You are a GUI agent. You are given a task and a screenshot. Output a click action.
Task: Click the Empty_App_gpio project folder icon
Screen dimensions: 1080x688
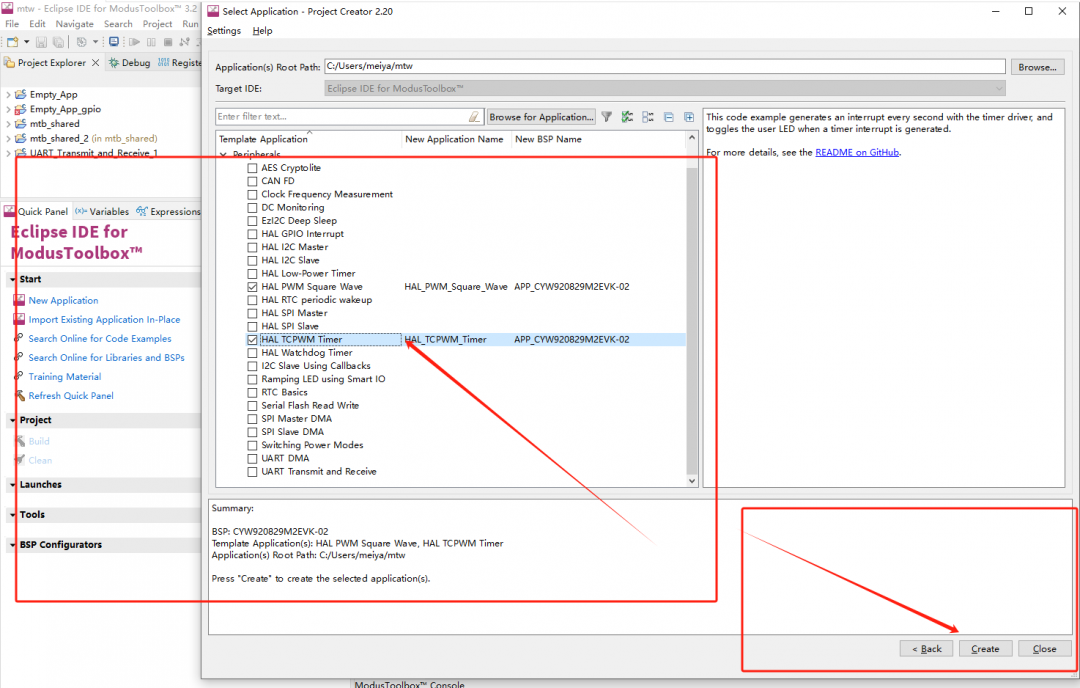21,109
